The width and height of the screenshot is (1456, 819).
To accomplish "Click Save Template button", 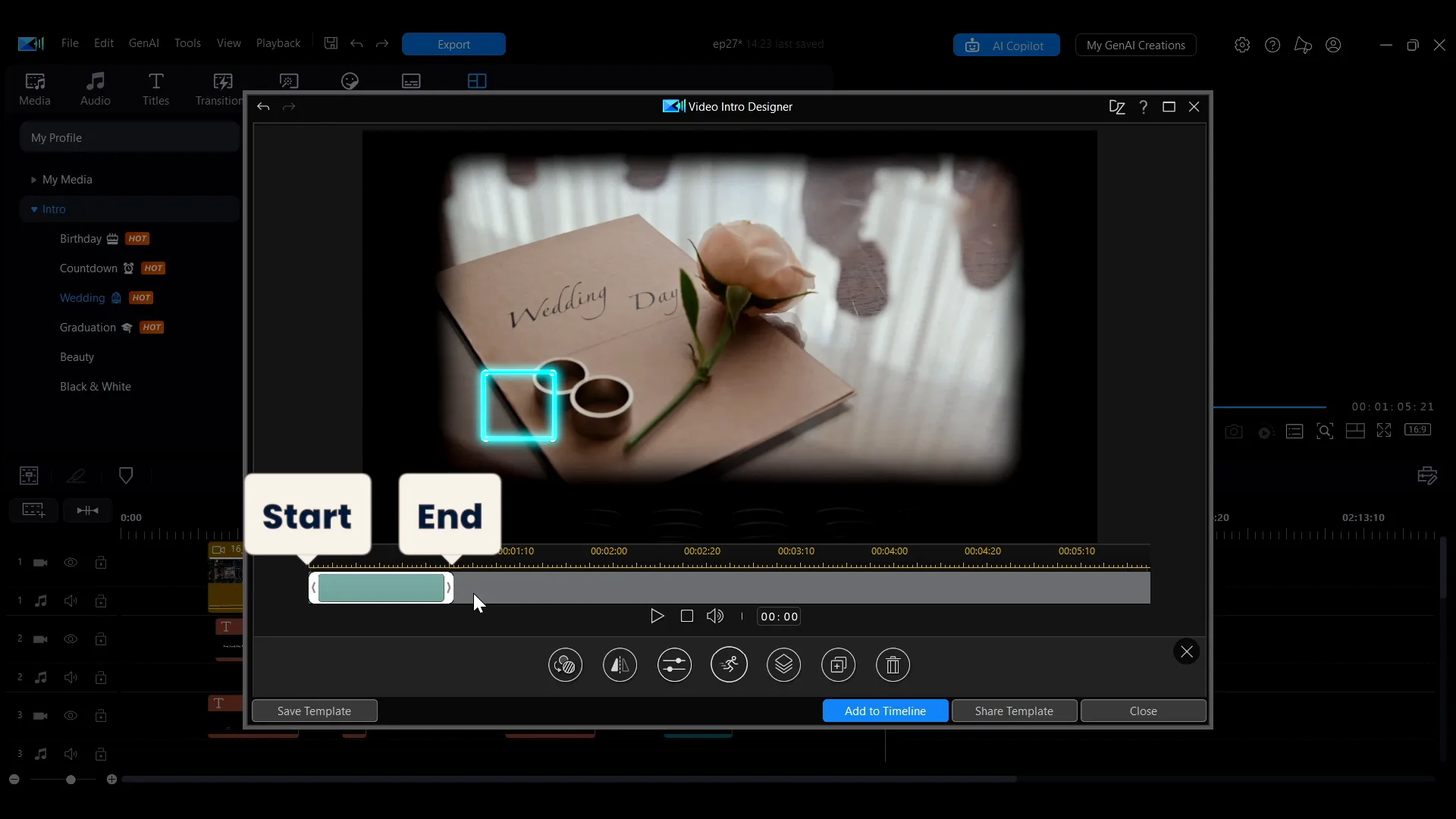I will pos(314,711).
